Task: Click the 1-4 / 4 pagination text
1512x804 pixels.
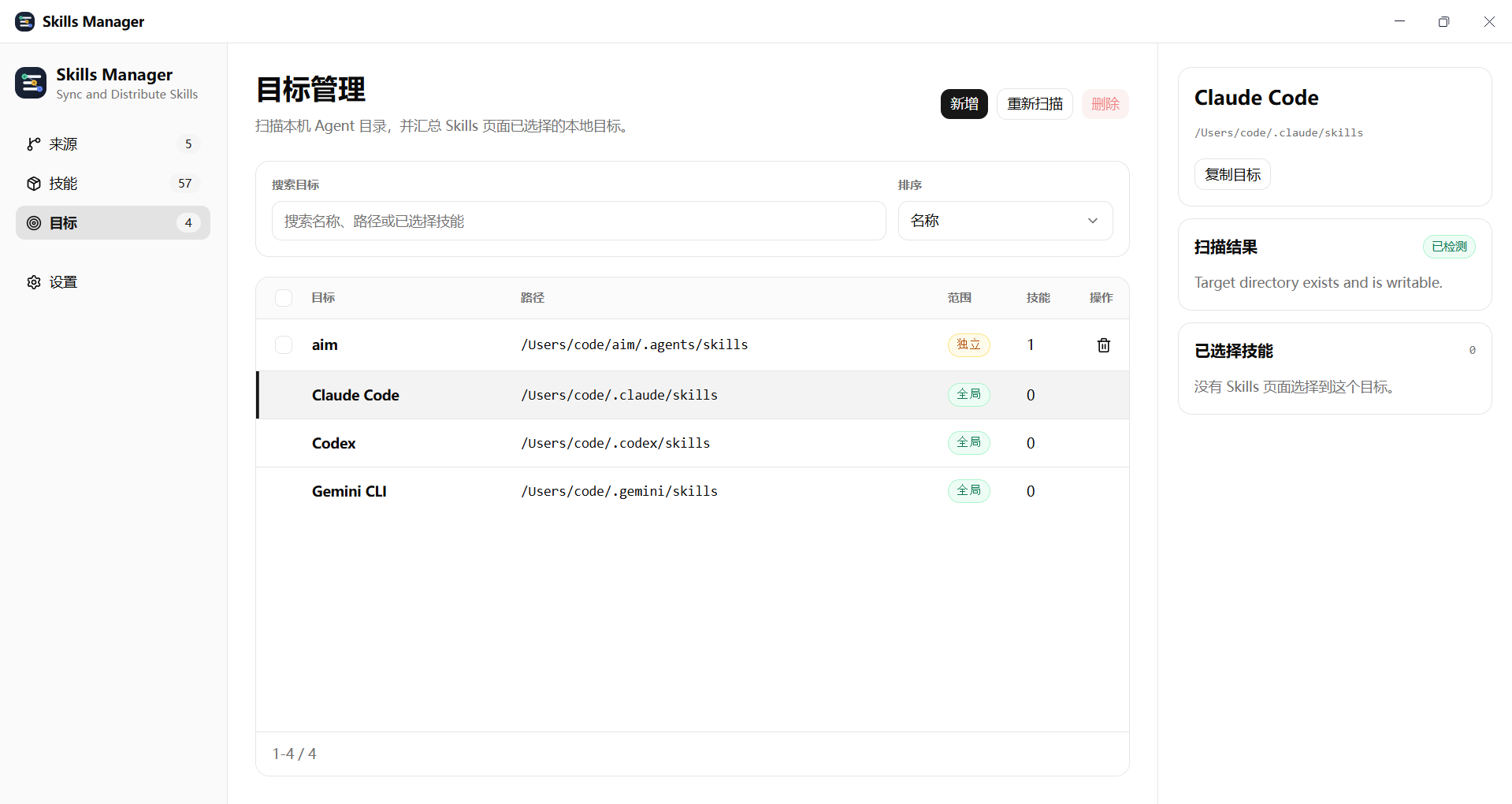Action: point(295,754)
